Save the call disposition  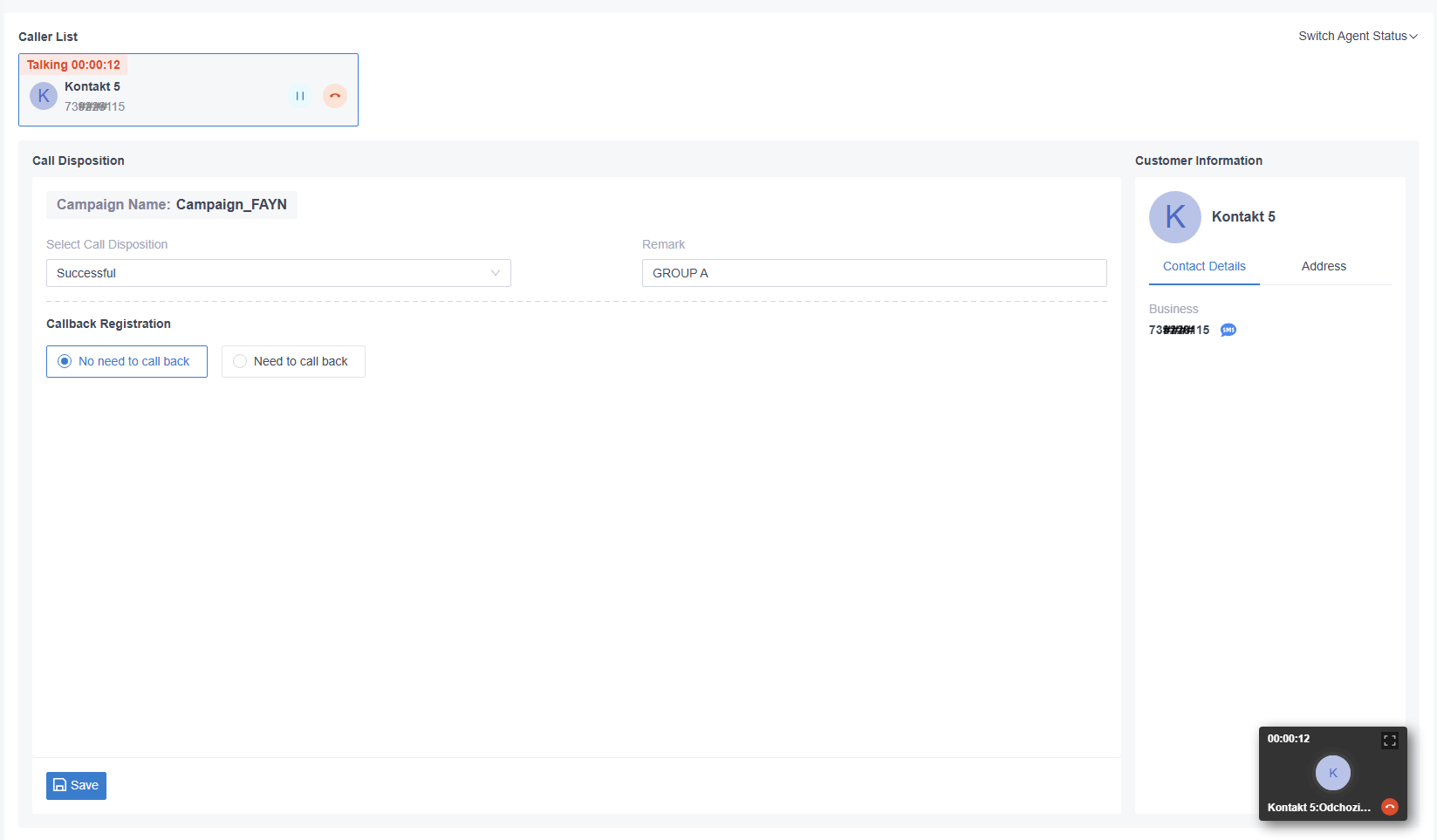(76, 785)
